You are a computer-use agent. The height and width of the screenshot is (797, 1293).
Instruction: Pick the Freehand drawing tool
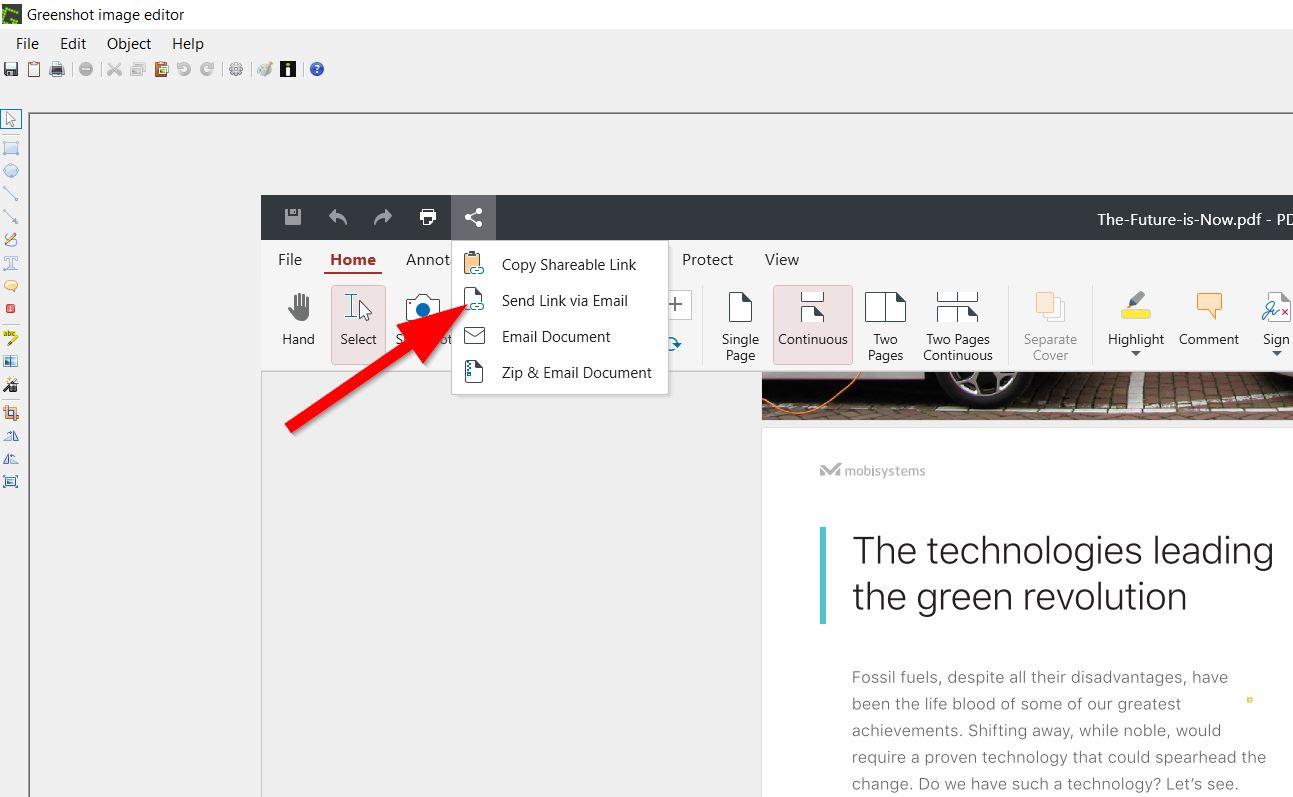[x=11, y=240]
